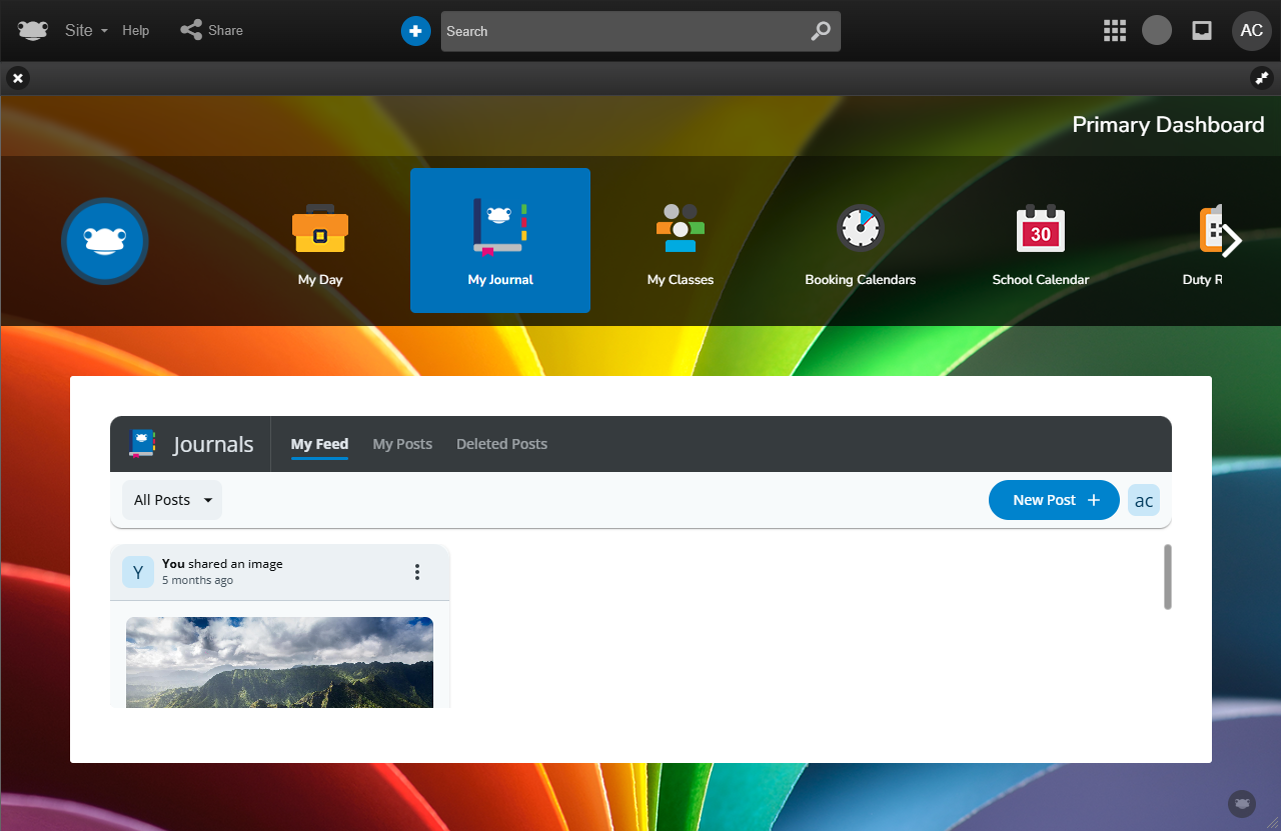Open the All Posts filter dropdown
Image resolution: width=1281 pixels, height=831 pixels.
point(172,500)
